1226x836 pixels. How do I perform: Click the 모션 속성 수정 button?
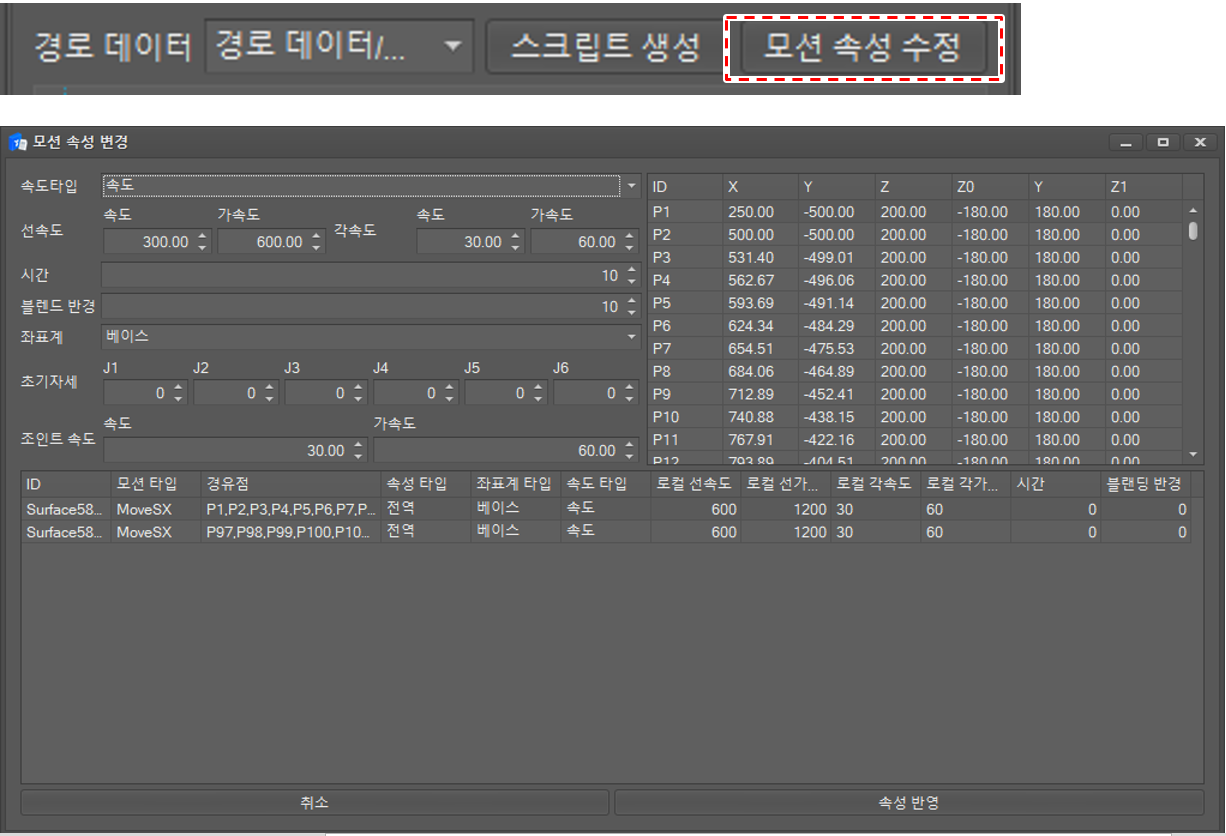862,47
